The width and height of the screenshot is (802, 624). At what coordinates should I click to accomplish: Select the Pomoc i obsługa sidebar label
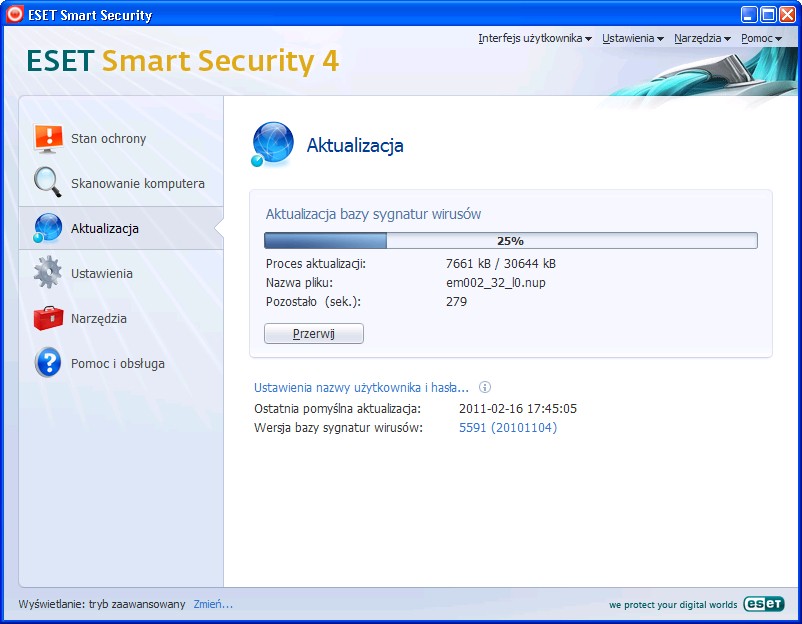[118, 364]
